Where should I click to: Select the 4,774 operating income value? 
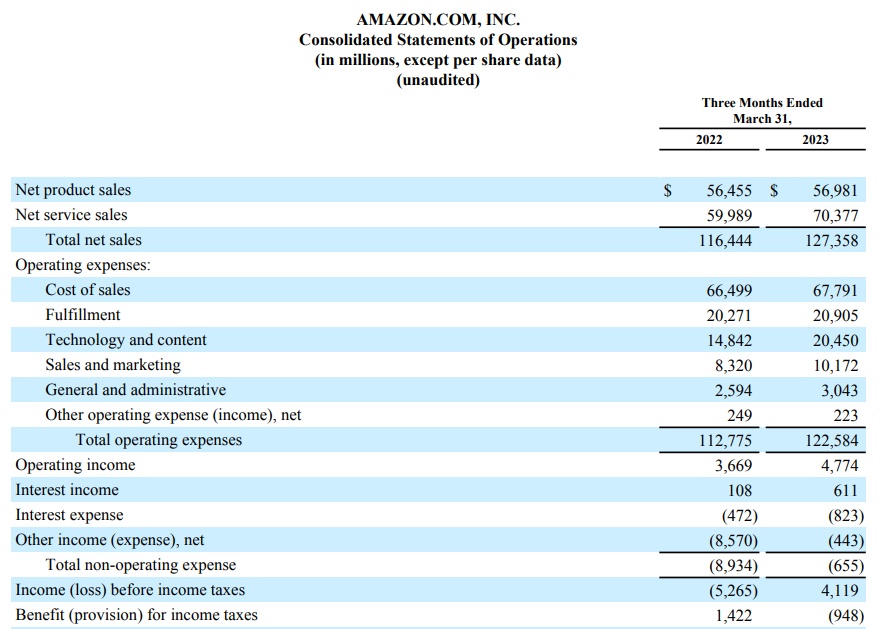coord(840,466)
